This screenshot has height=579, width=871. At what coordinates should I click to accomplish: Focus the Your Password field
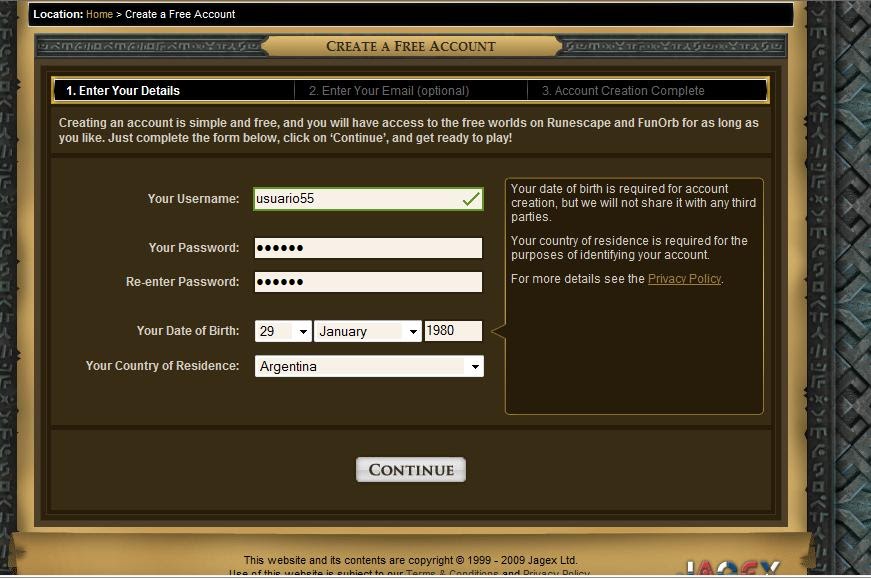[x=368, y=248]
